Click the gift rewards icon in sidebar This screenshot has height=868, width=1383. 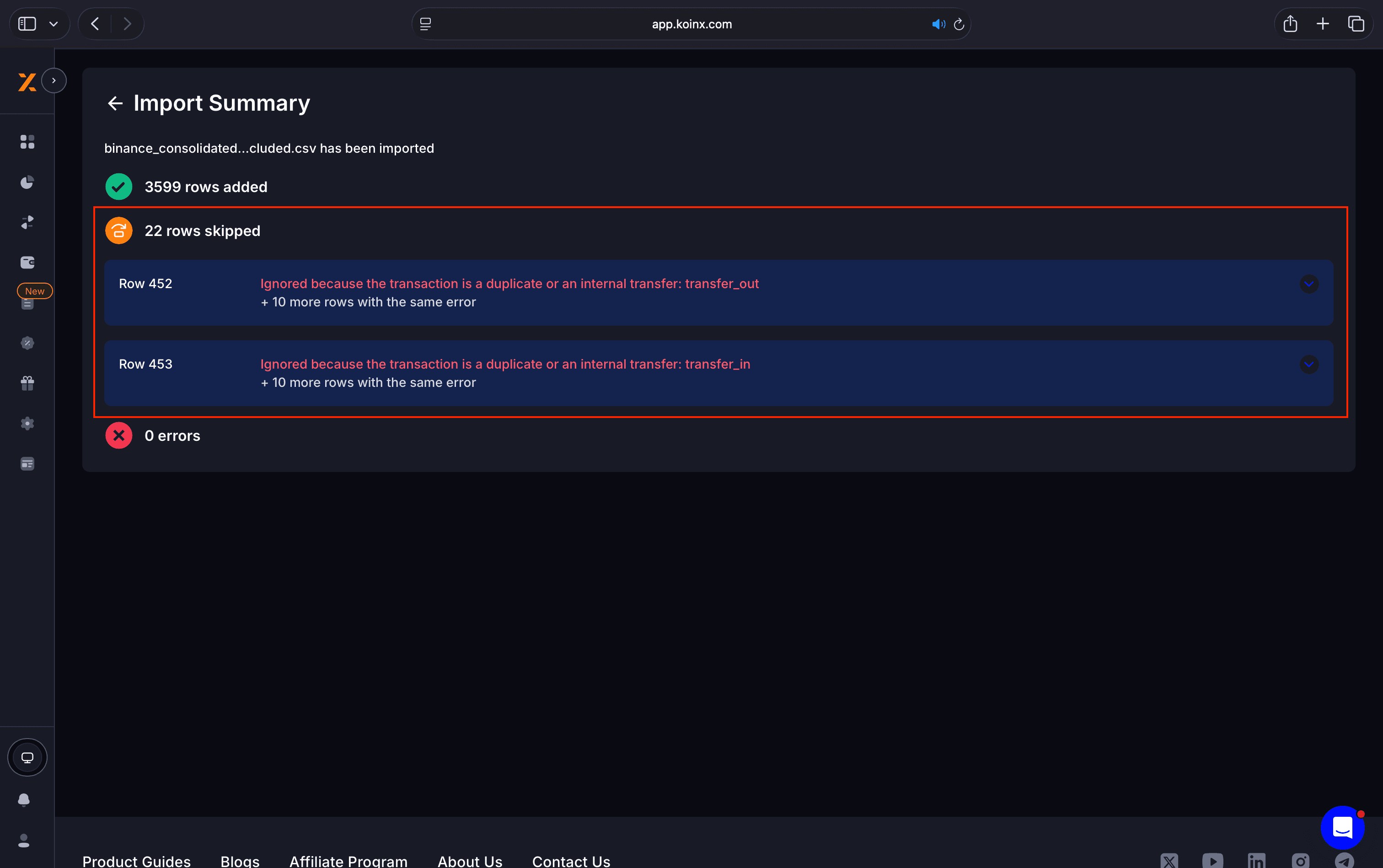27,383
